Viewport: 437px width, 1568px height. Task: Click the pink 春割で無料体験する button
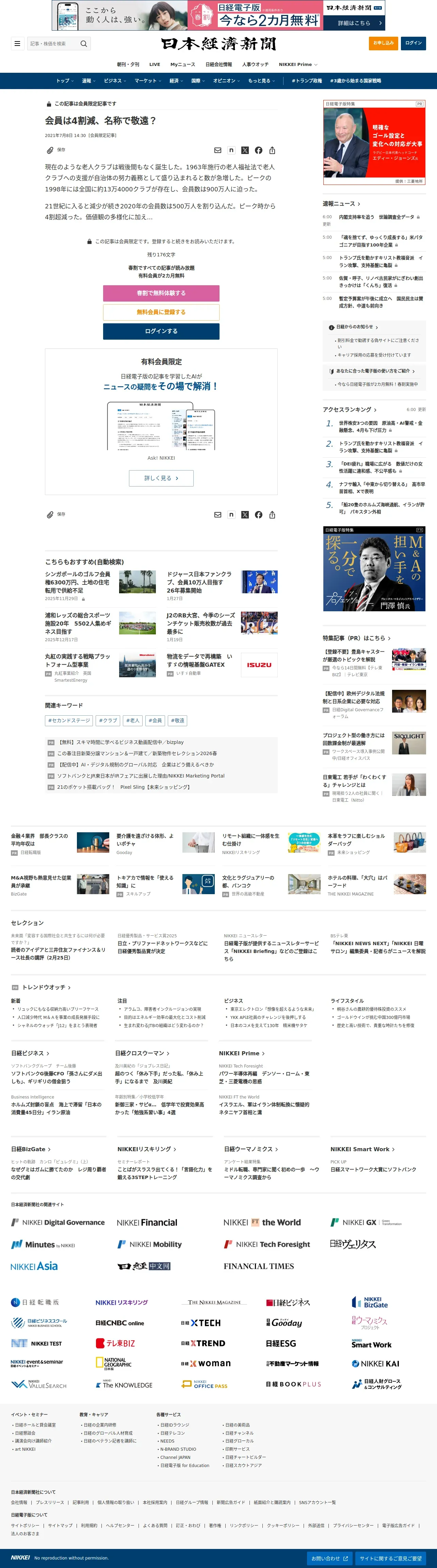tap(161, 293)
